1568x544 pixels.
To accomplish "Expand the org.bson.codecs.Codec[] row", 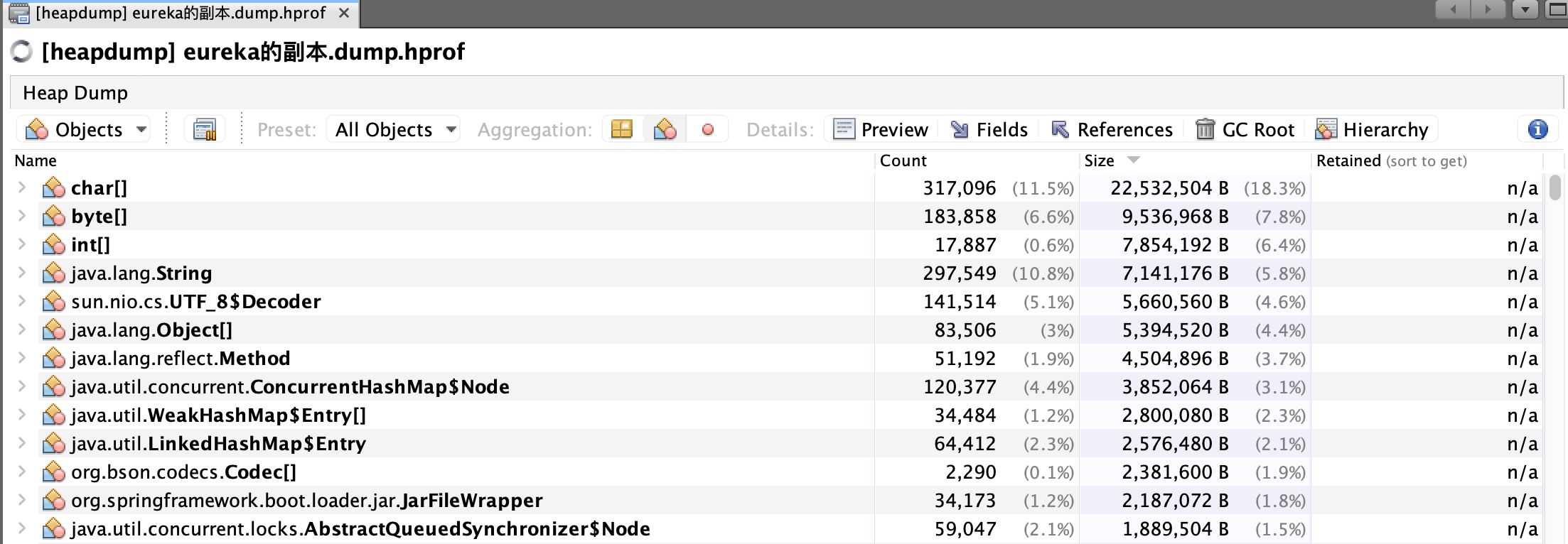I will tap(22, 472).
